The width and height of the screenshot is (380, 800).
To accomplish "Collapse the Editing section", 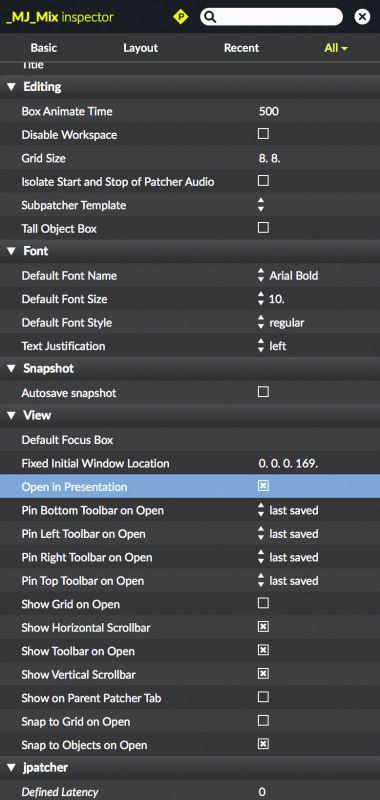I will [11, 87].
